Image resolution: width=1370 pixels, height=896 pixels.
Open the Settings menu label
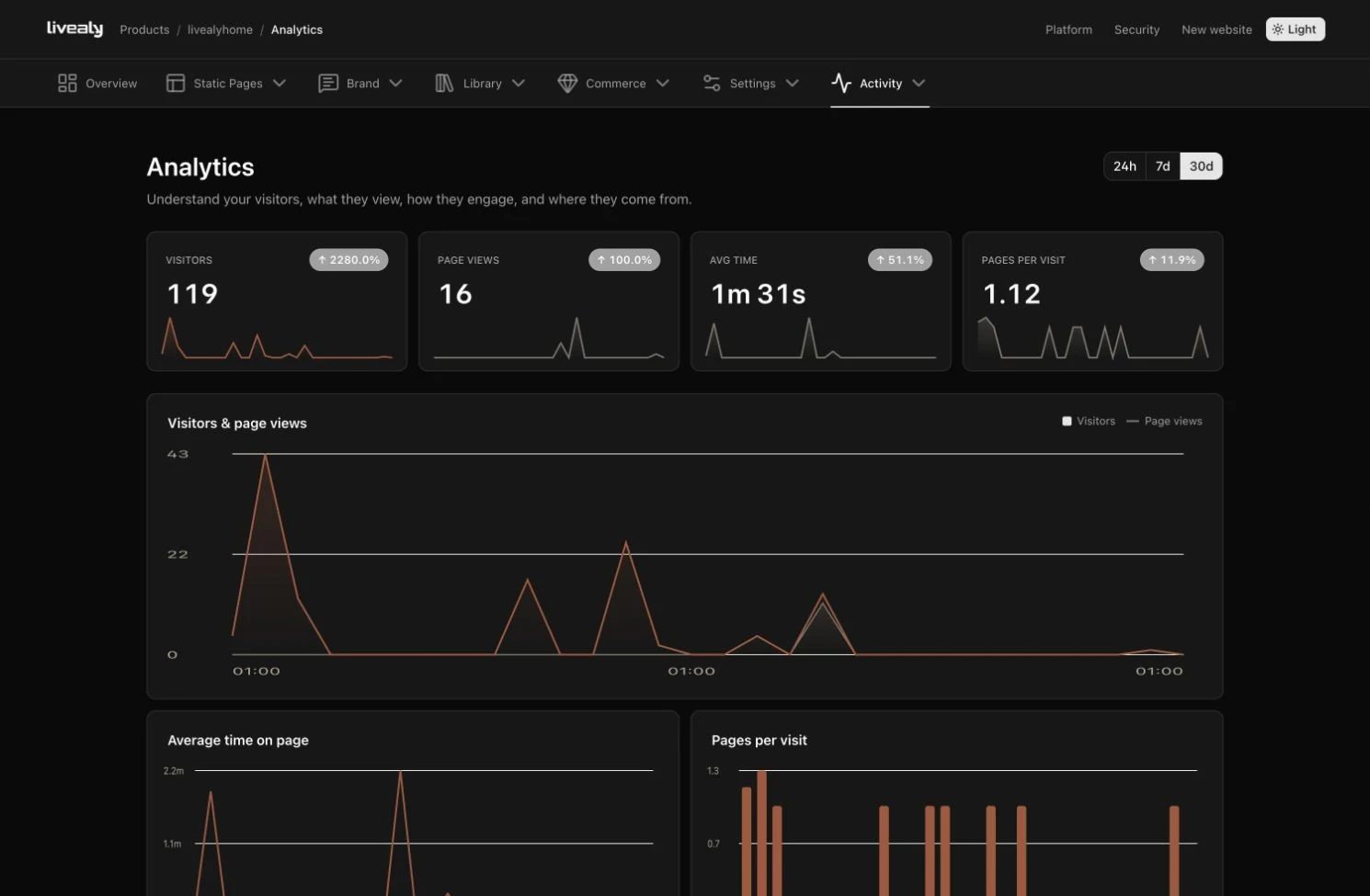753,84
